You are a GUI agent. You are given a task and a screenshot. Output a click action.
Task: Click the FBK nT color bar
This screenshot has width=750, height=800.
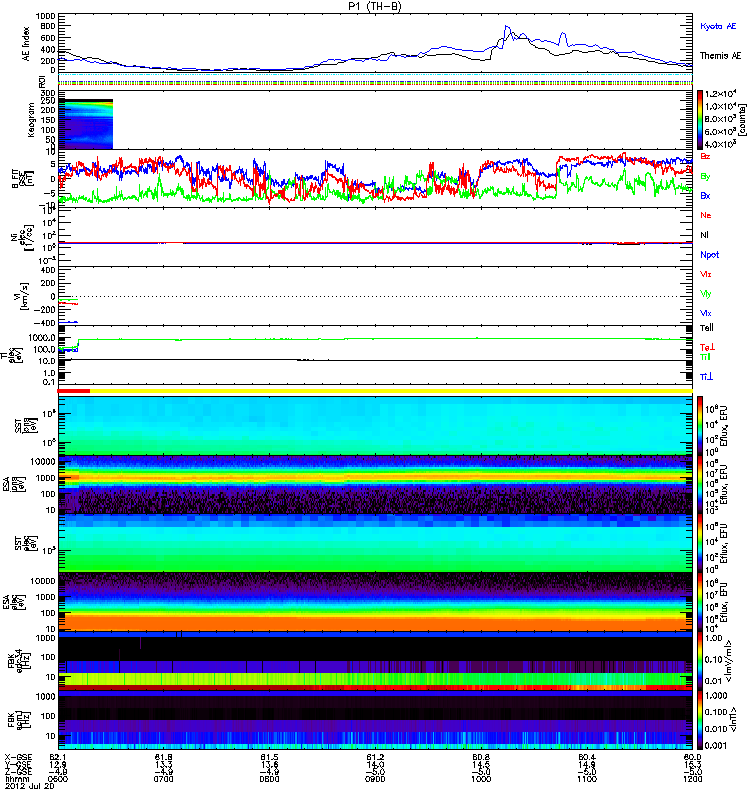(699, 720)
